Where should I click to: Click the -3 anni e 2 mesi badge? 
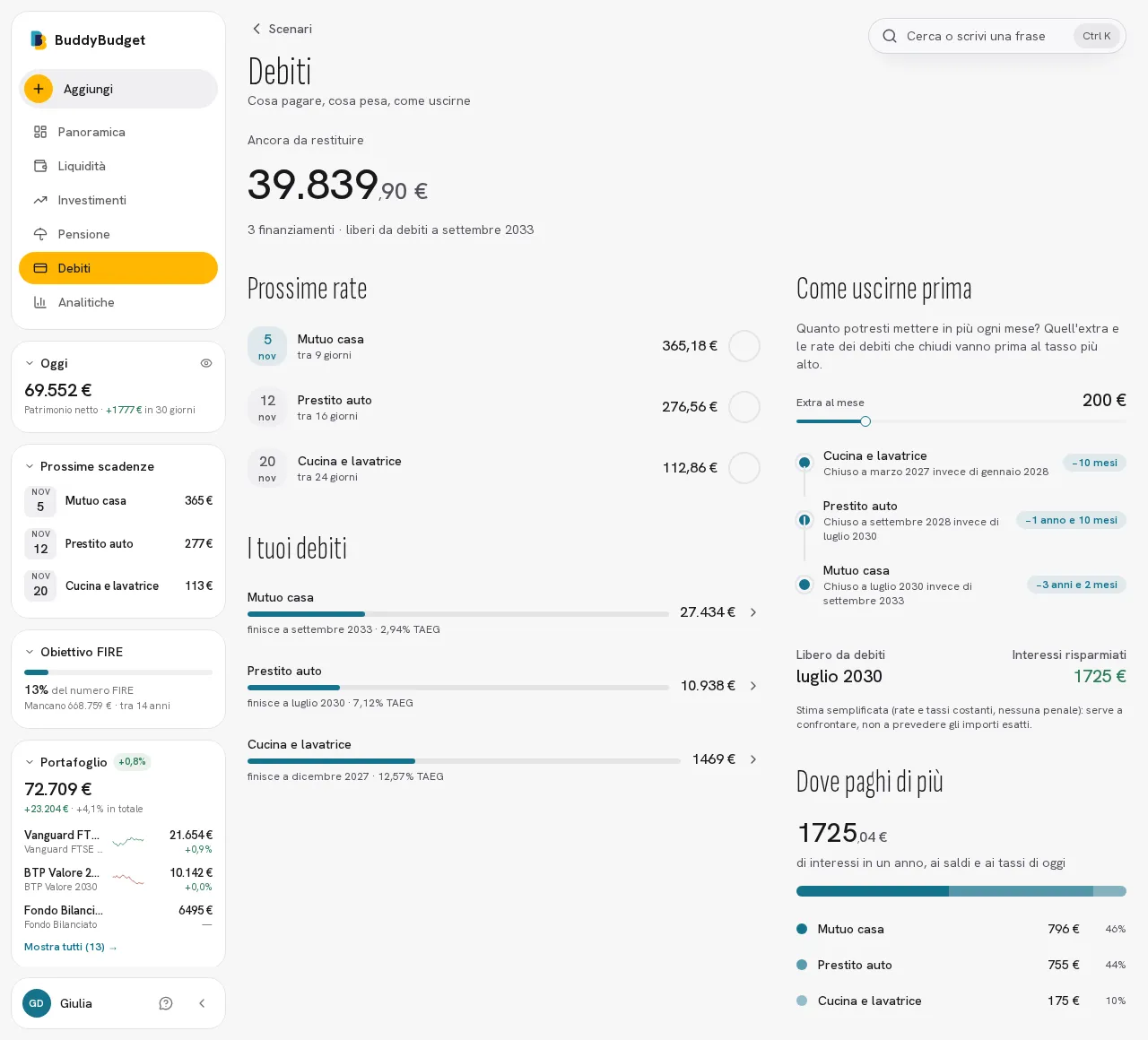(x=1076, y=585)
